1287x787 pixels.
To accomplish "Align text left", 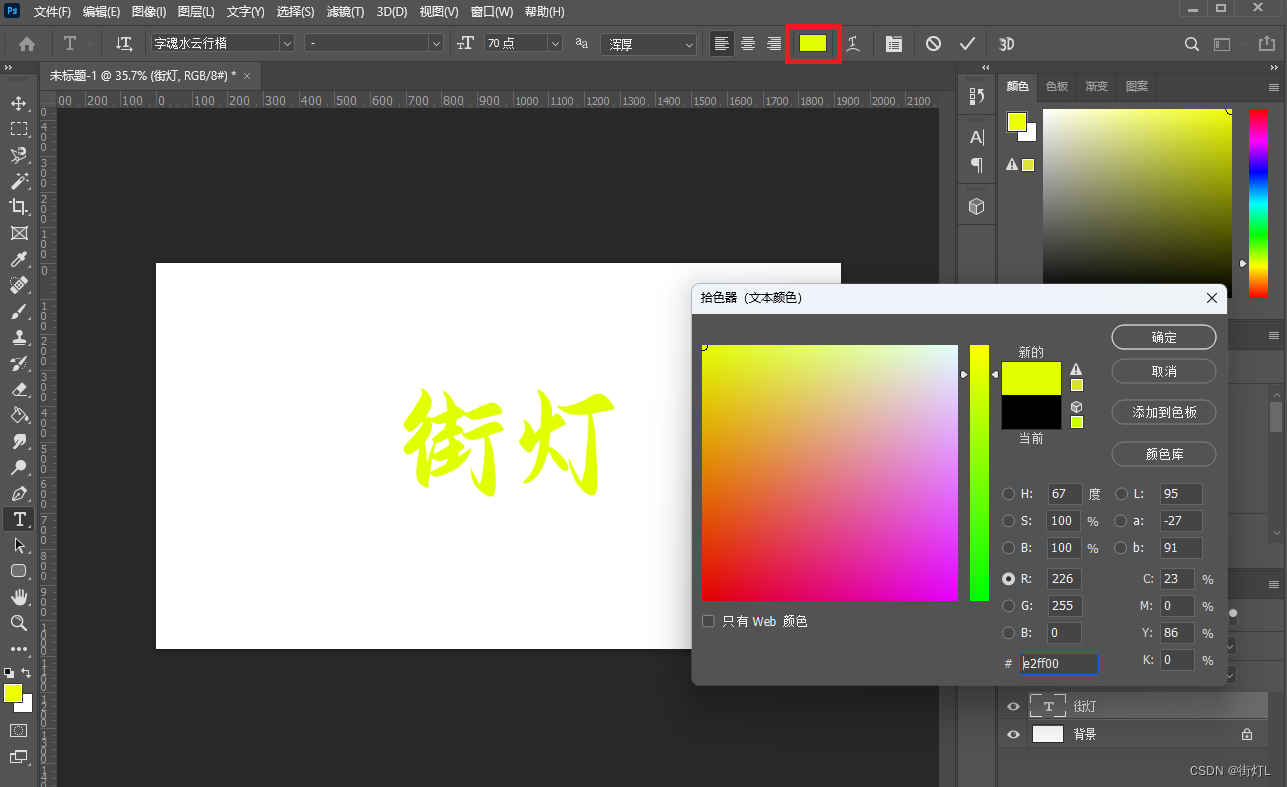I will [721, 44].
